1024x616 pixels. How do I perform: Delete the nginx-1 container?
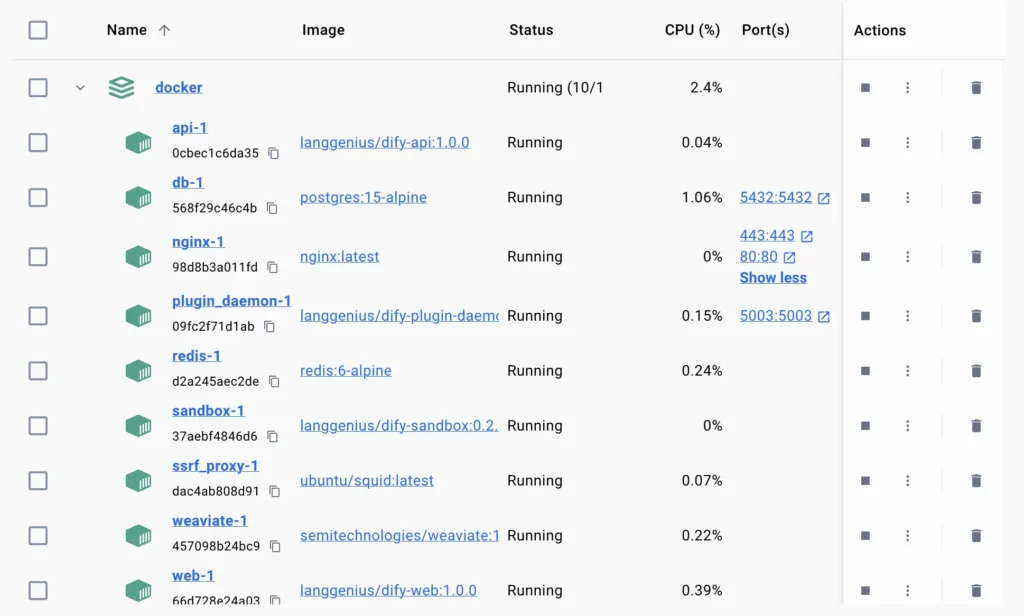(x=976, y=257)
